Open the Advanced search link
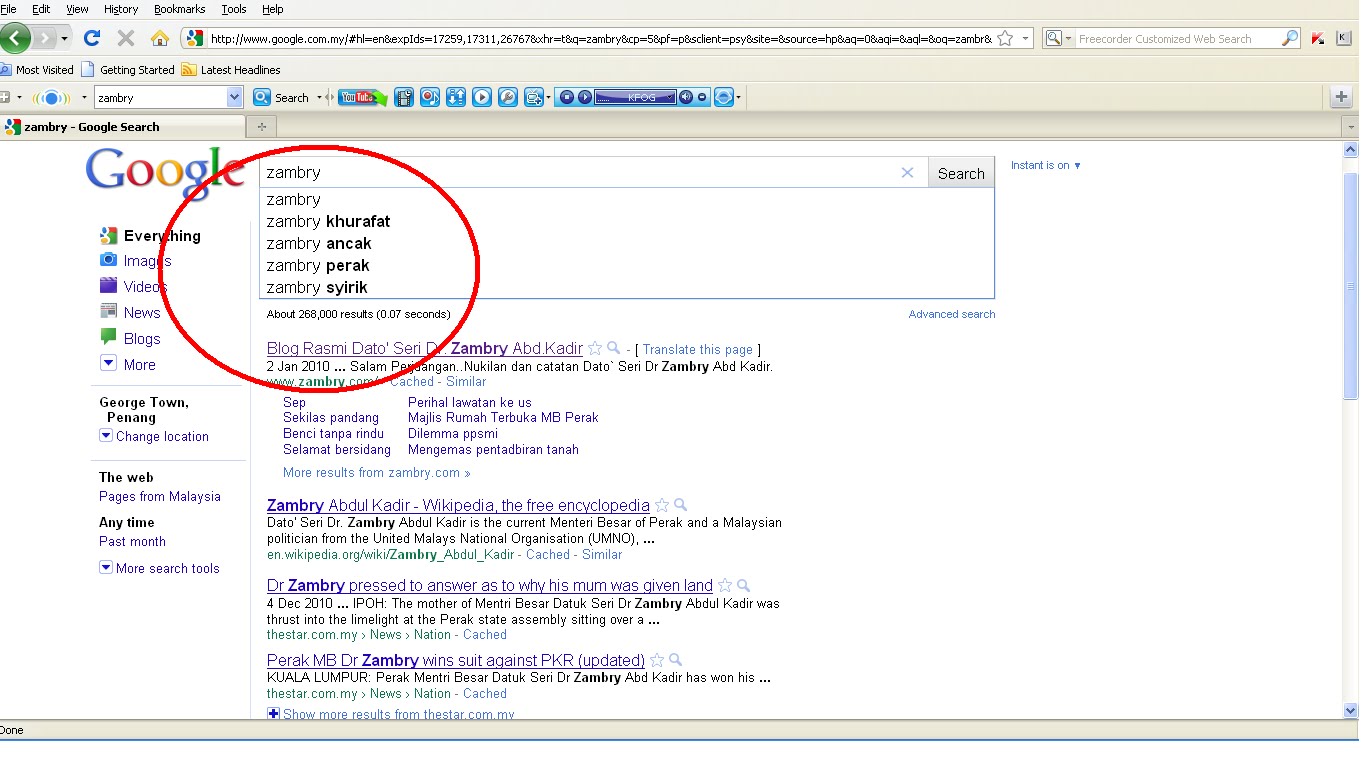 [x=951, y=314]
